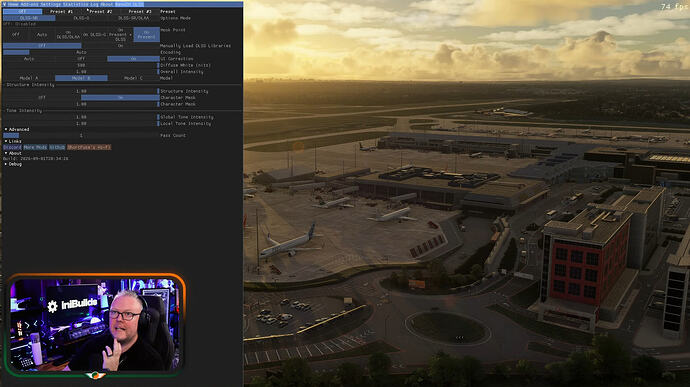Select Model B
The image size is (690, 387).
(81, 78)
